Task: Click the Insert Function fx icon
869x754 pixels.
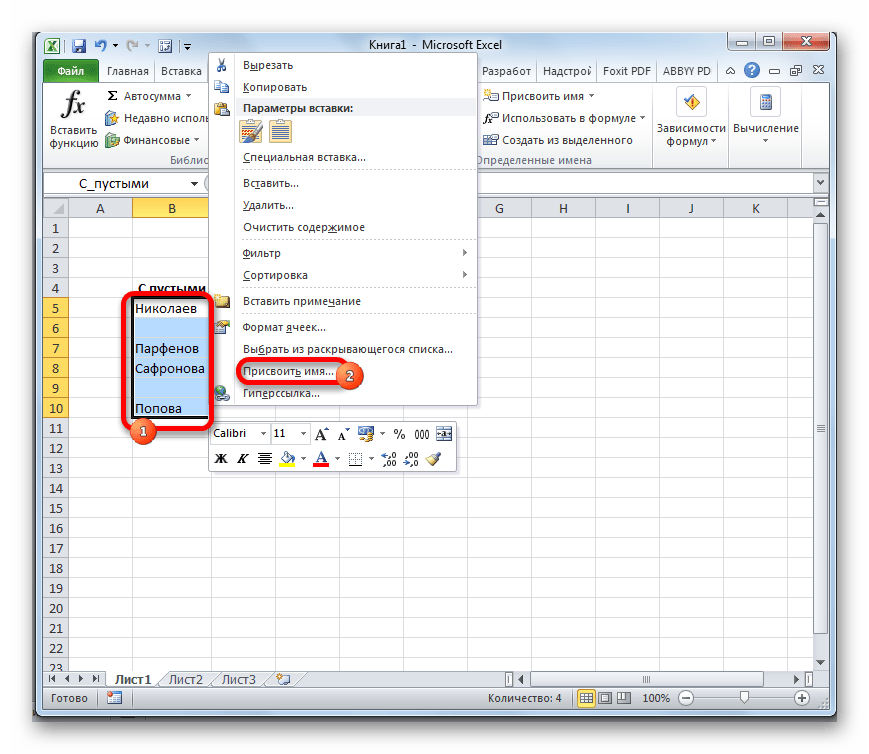Action: click(x=73, y=105)
